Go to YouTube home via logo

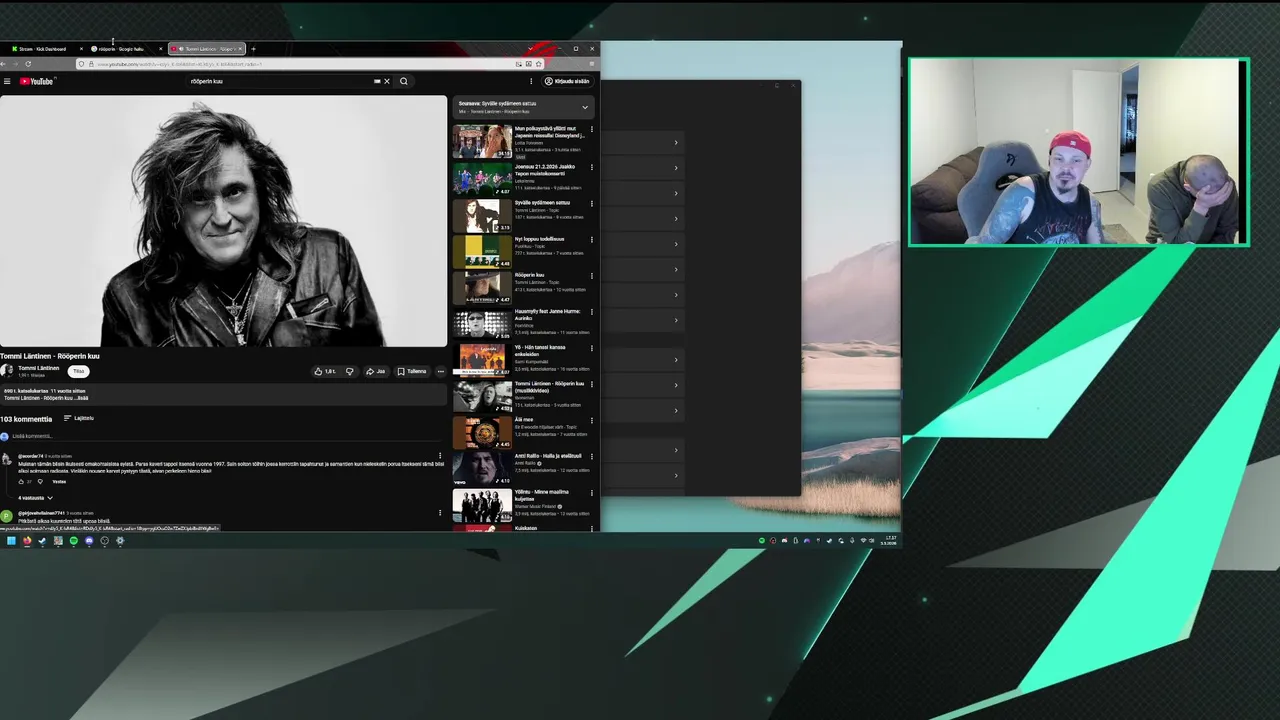point(35,81)
